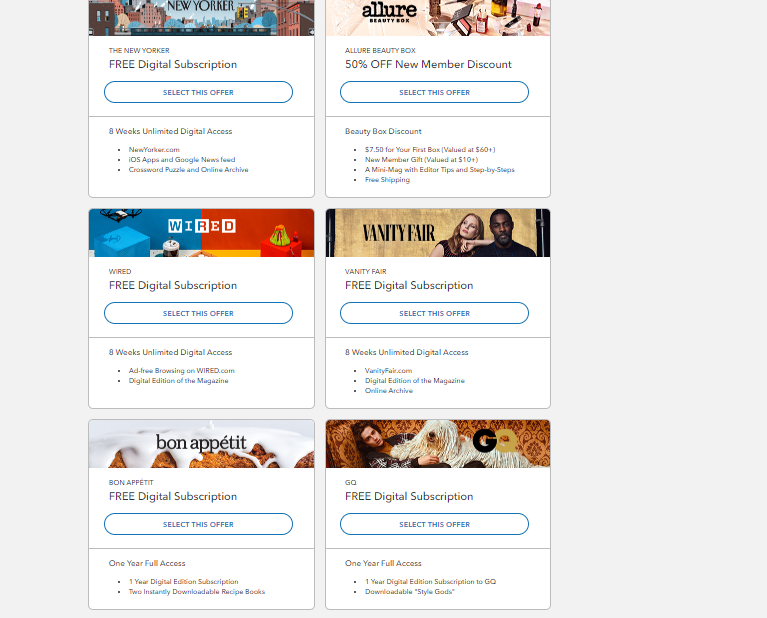The height and width of the screenshot is (618, 767).
Task: Click Vanity Fair 'Digital Edition of the Magazine'
Action: click(x=415, y=381)
